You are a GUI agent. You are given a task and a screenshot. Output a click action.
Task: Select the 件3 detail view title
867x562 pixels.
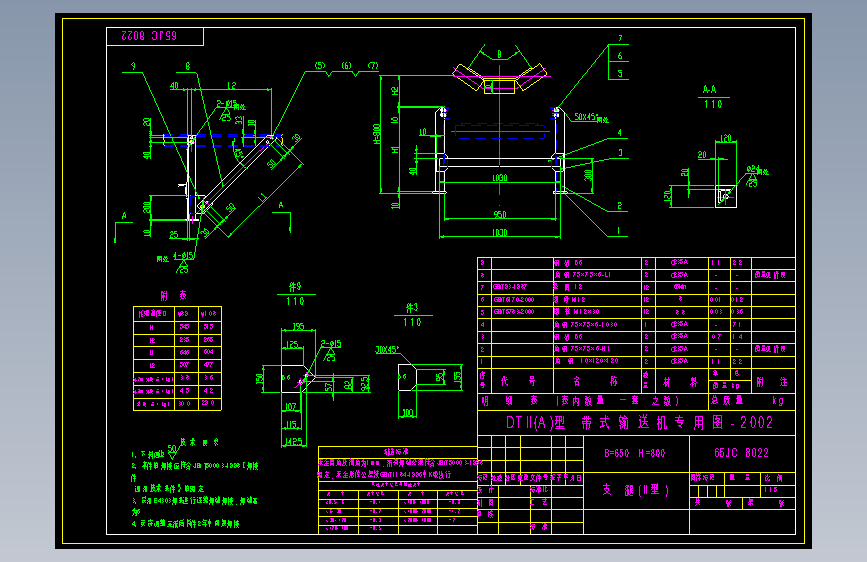(x=412, y=315)
